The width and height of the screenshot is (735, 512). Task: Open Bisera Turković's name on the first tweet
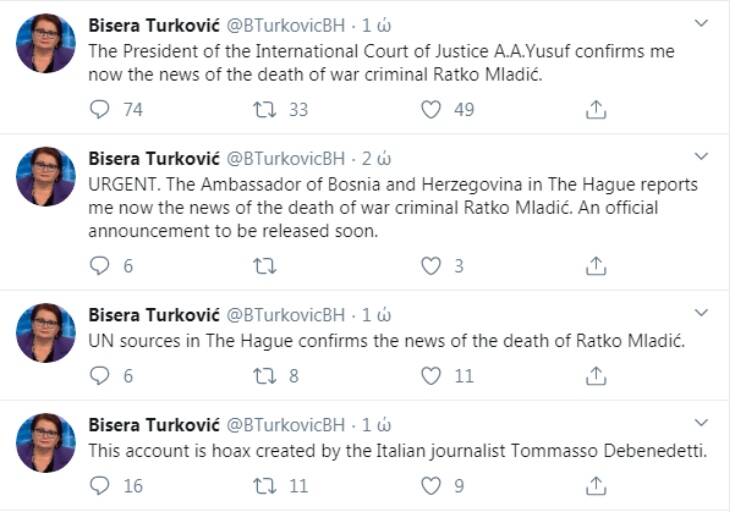pyautogui.click(x=149, y=23)
